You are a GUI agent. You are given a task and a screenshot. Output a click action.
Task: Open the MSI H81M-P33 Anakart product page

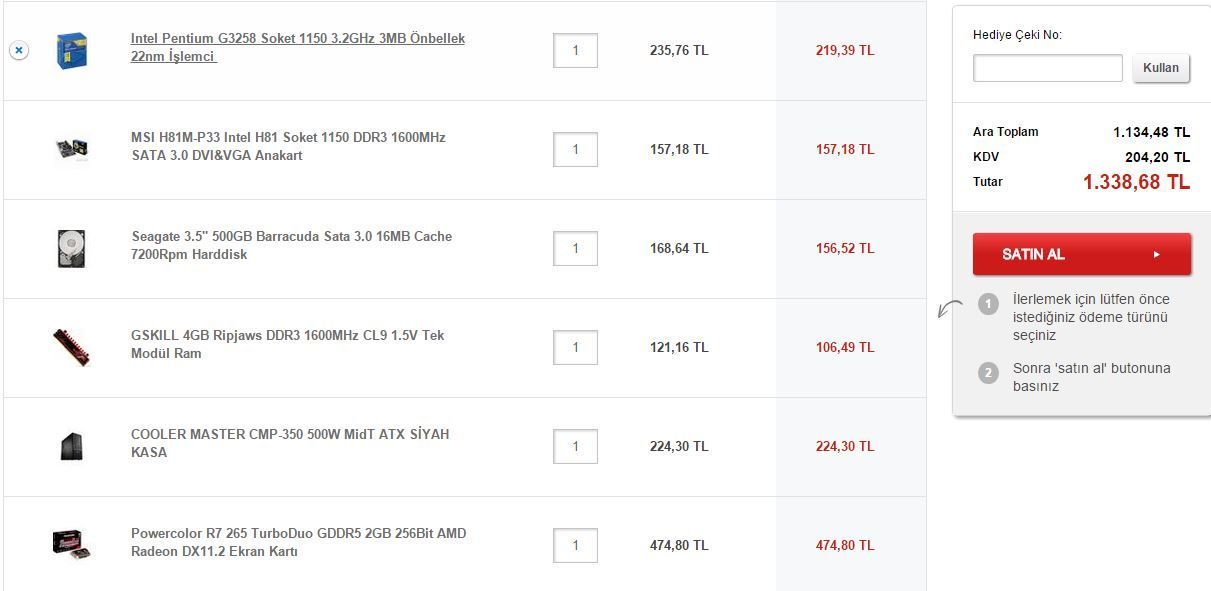coord(288,146)
